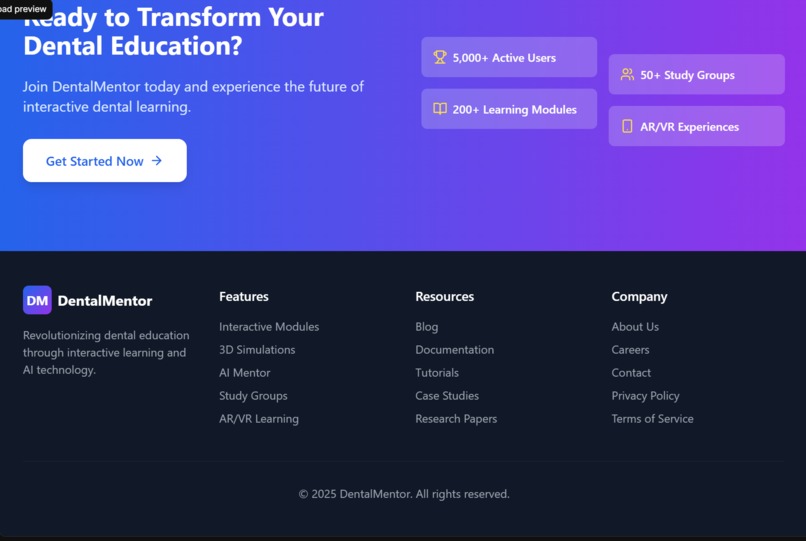Click the book icon beside Learning Modules

439,109
